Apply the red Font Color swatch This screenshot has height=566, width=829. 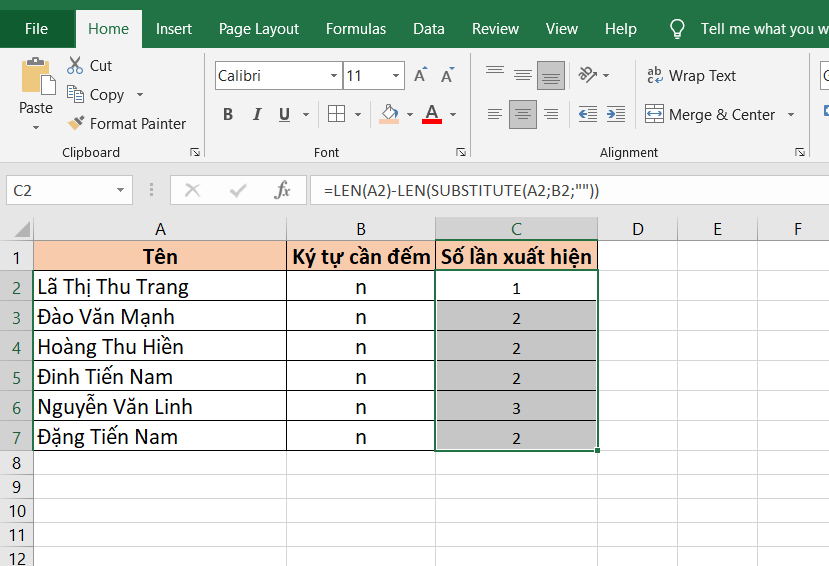point(432,114)
